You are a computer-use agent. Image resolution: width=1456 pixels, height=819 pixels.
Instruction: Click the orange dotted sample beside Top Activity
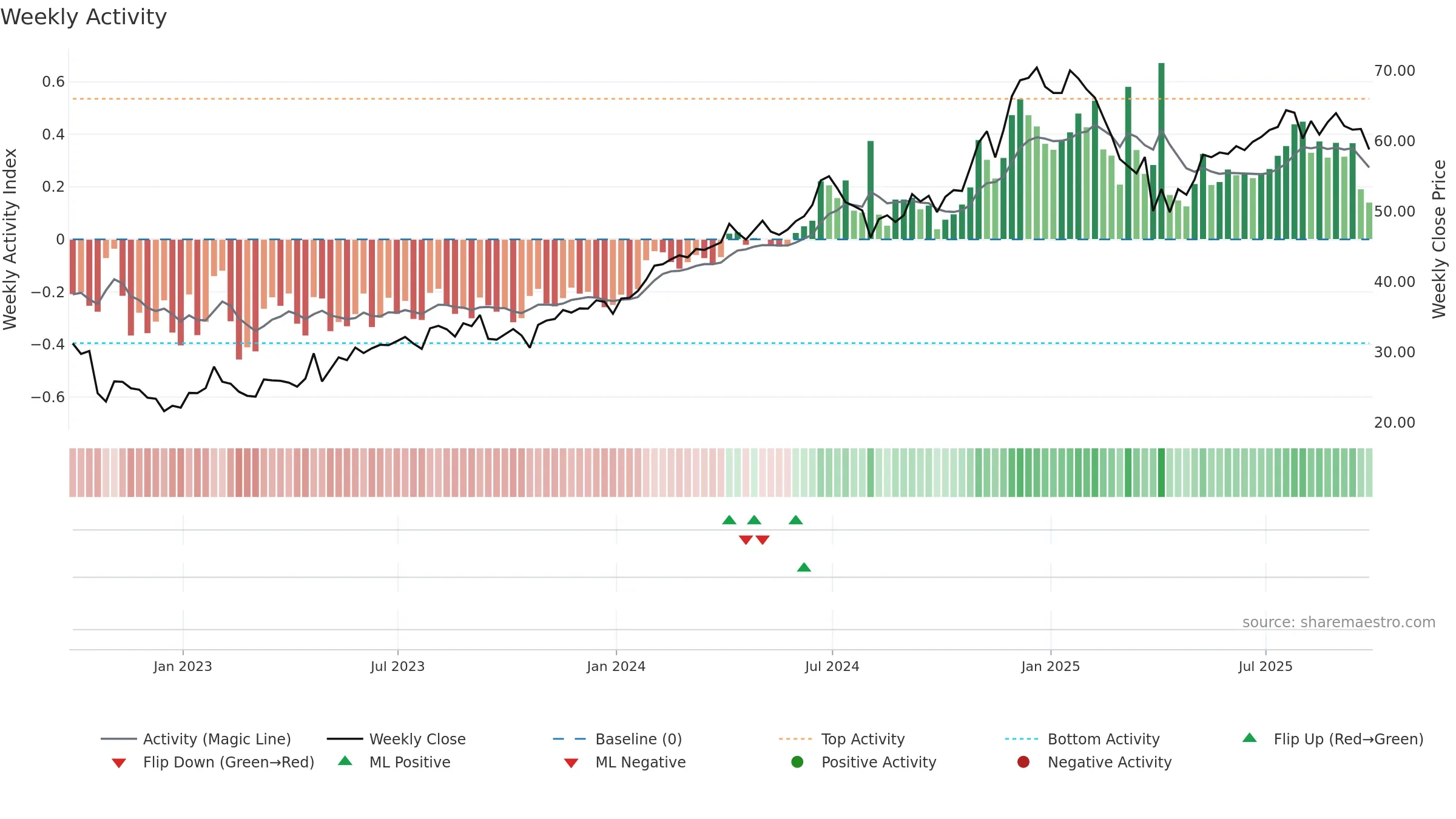click(x=795, y=739)
